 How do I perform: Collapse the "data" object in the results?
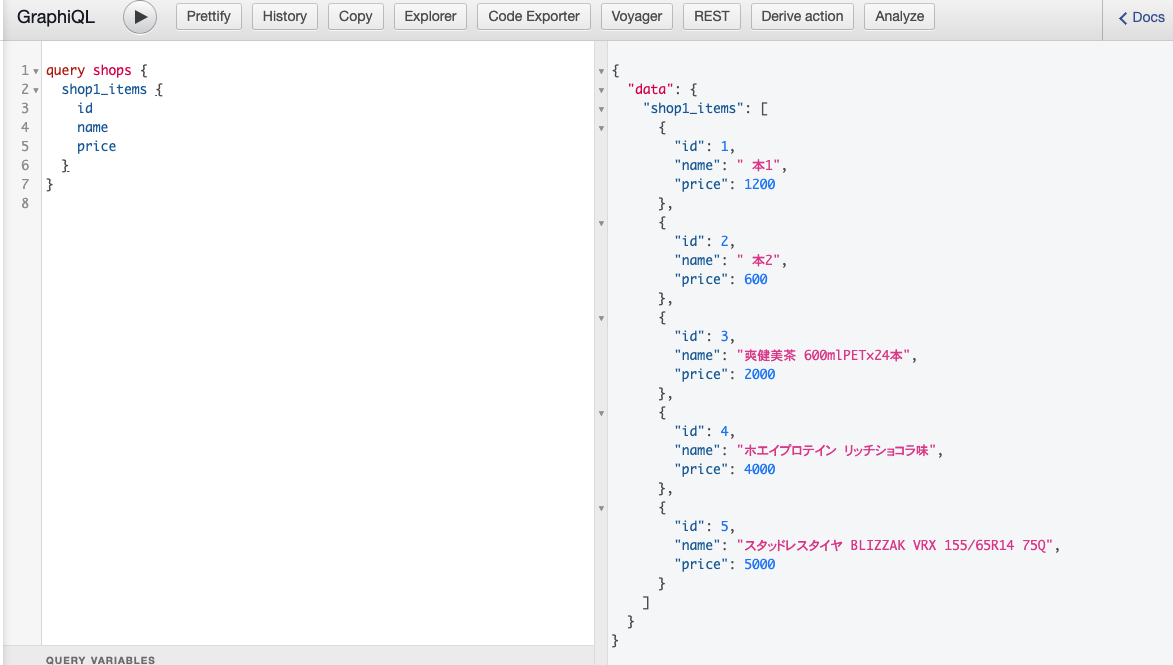[601, 91]
